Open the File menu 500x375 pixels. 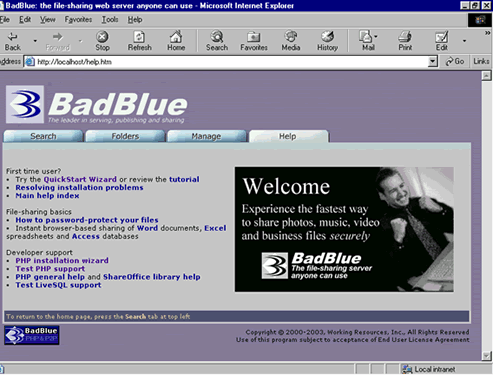[x=5, y=20]
